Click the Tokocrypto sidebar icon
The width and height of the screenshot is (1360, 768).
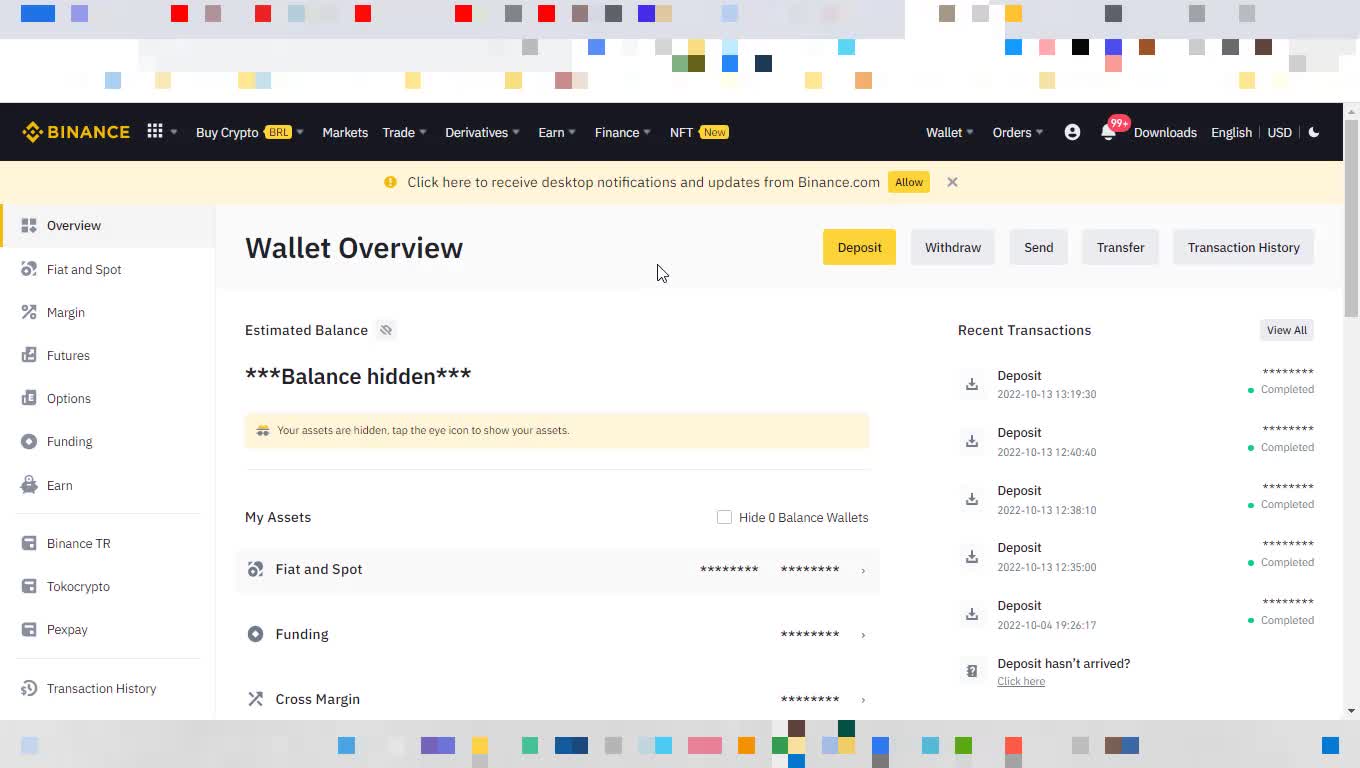pyautogui.click(x=29, y=586)
